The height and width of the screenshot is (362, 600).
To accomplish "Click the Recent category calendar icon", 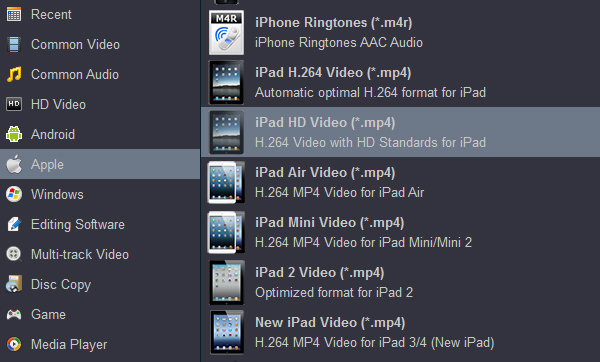I will (x=14, y=15).
